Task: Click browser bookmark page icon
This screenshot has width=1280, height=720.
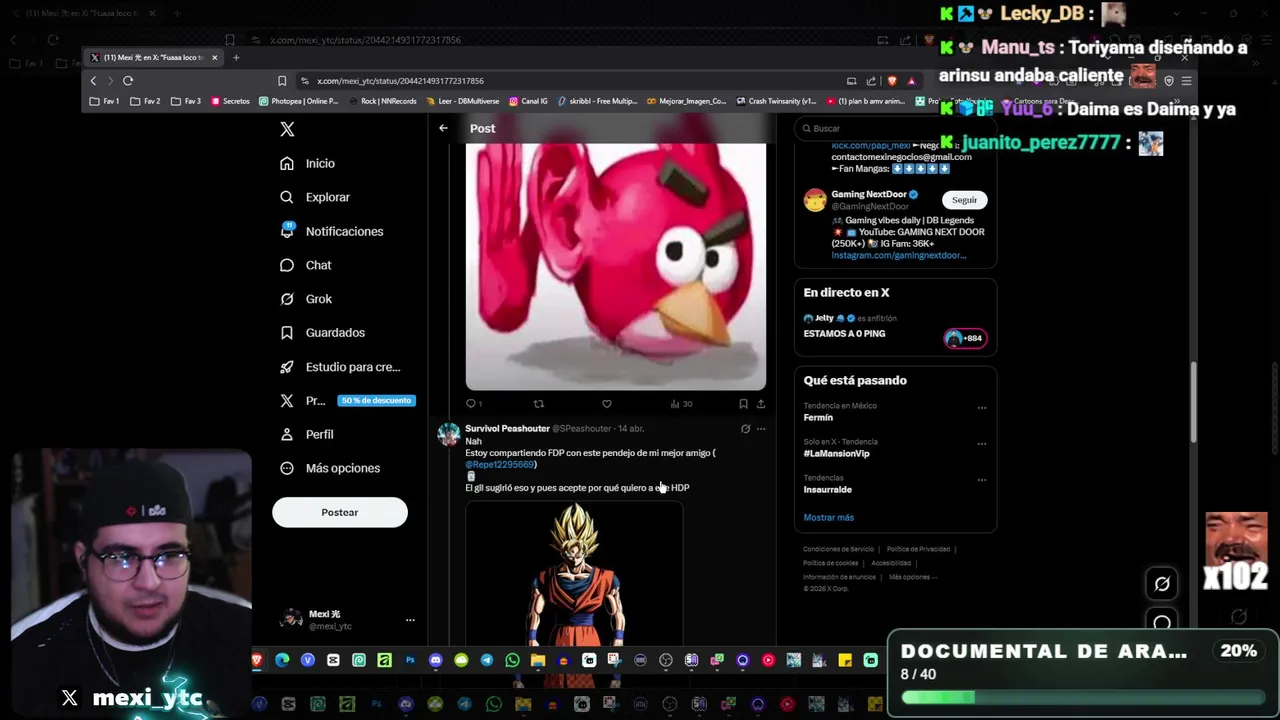Action: [x=282, y=81]
